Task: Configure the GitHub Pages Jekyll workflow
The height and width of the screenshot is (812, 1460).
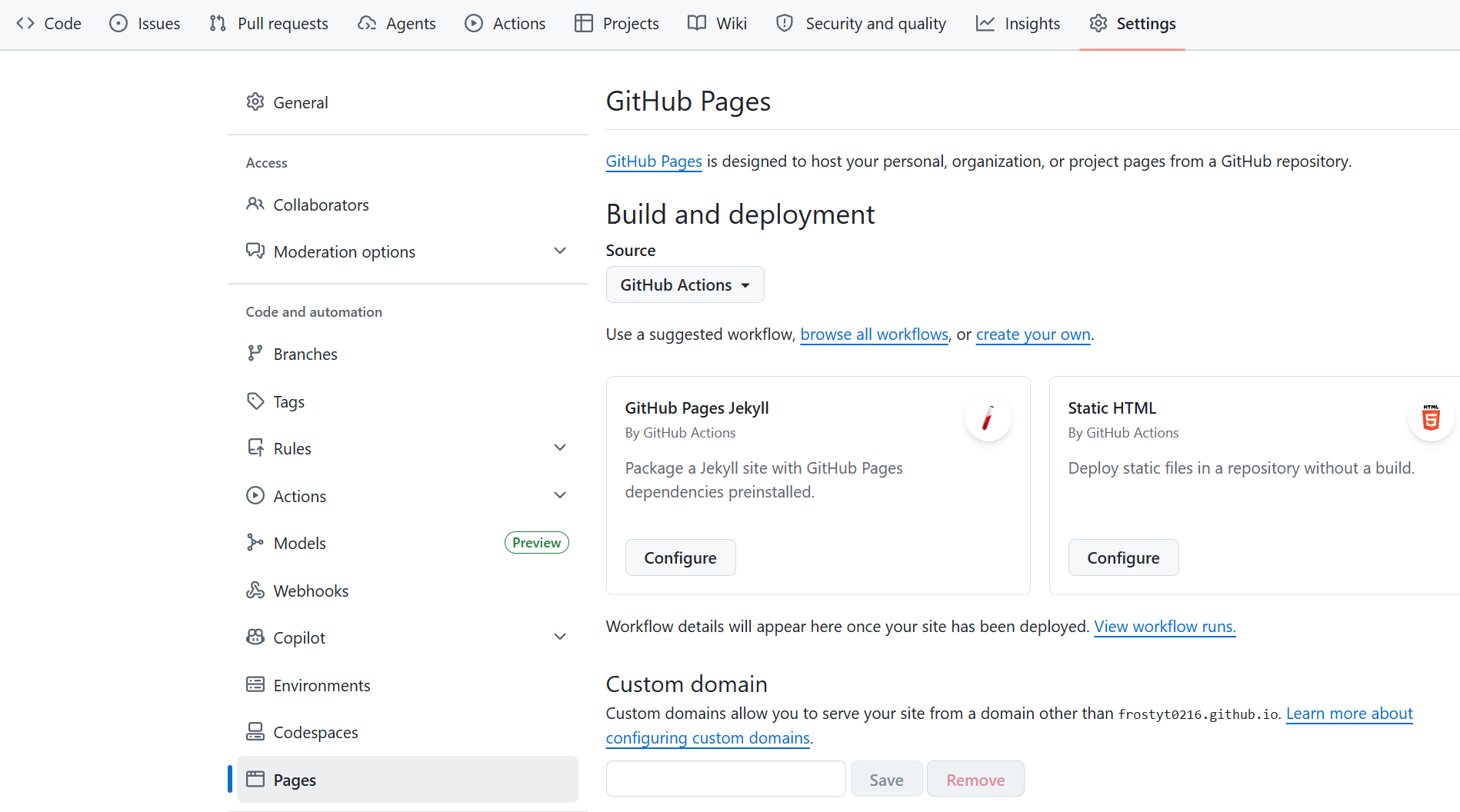Action: (680, 557)
